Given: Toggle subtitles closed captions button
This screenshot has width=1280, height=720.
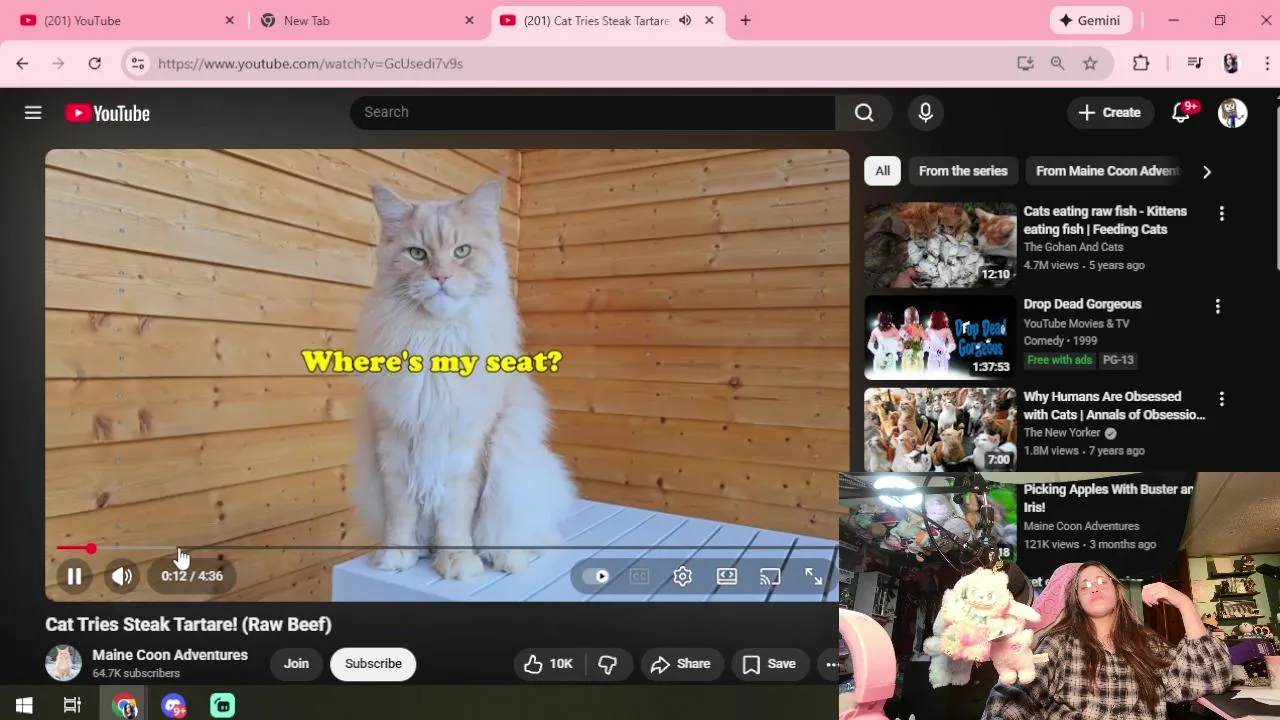Looking at the screenshot, I should click(639, 576).
